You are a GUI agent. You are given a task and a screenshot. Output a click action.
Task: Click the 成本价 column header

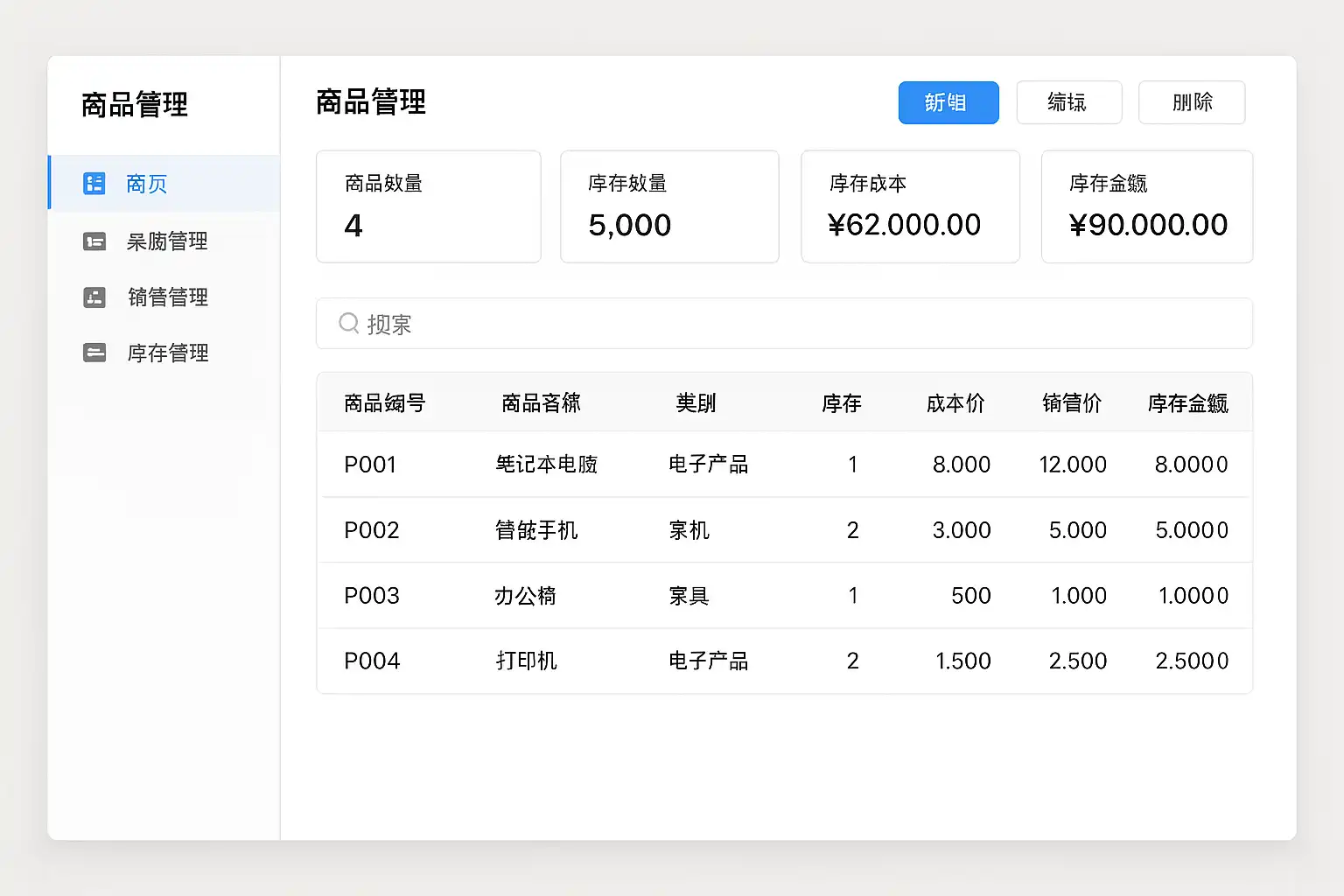coord(955,403)
